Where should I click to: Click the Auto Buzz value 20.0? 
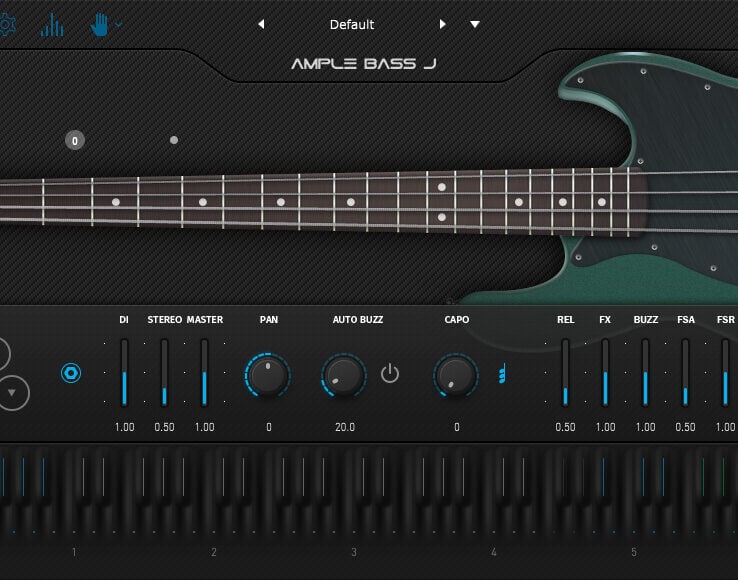click(x=345, y=427)
